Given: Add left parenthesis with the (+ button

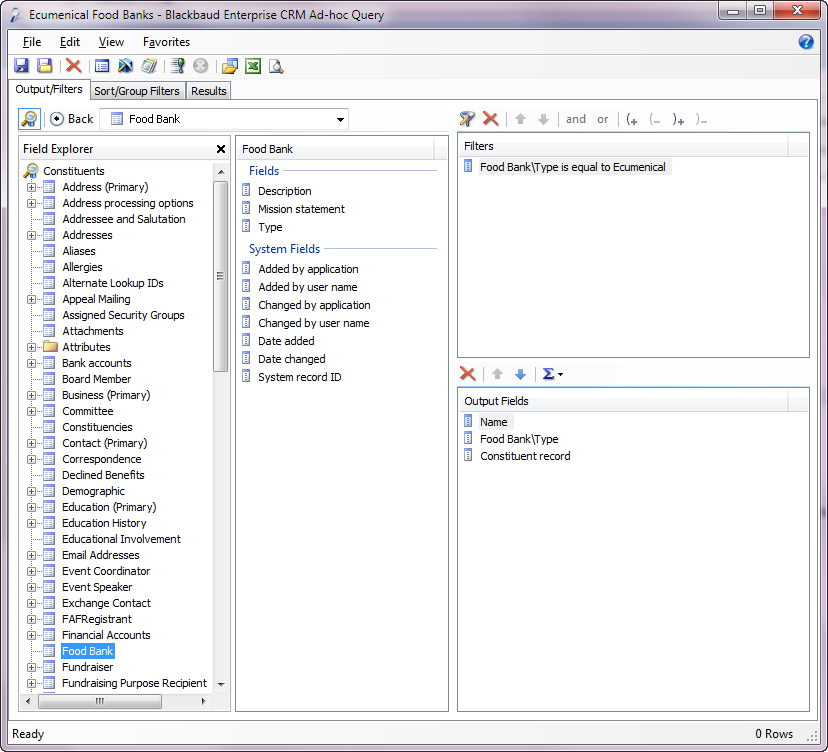Looking at the screenshot, I should pyautogui.click(x=632, y=119).
